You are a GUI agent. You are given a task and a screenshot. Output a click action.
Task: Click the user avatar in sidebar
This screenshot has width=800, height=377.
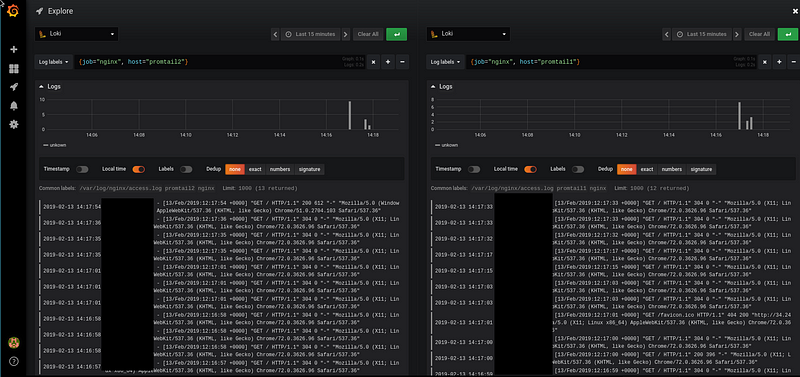coord(14,342)
